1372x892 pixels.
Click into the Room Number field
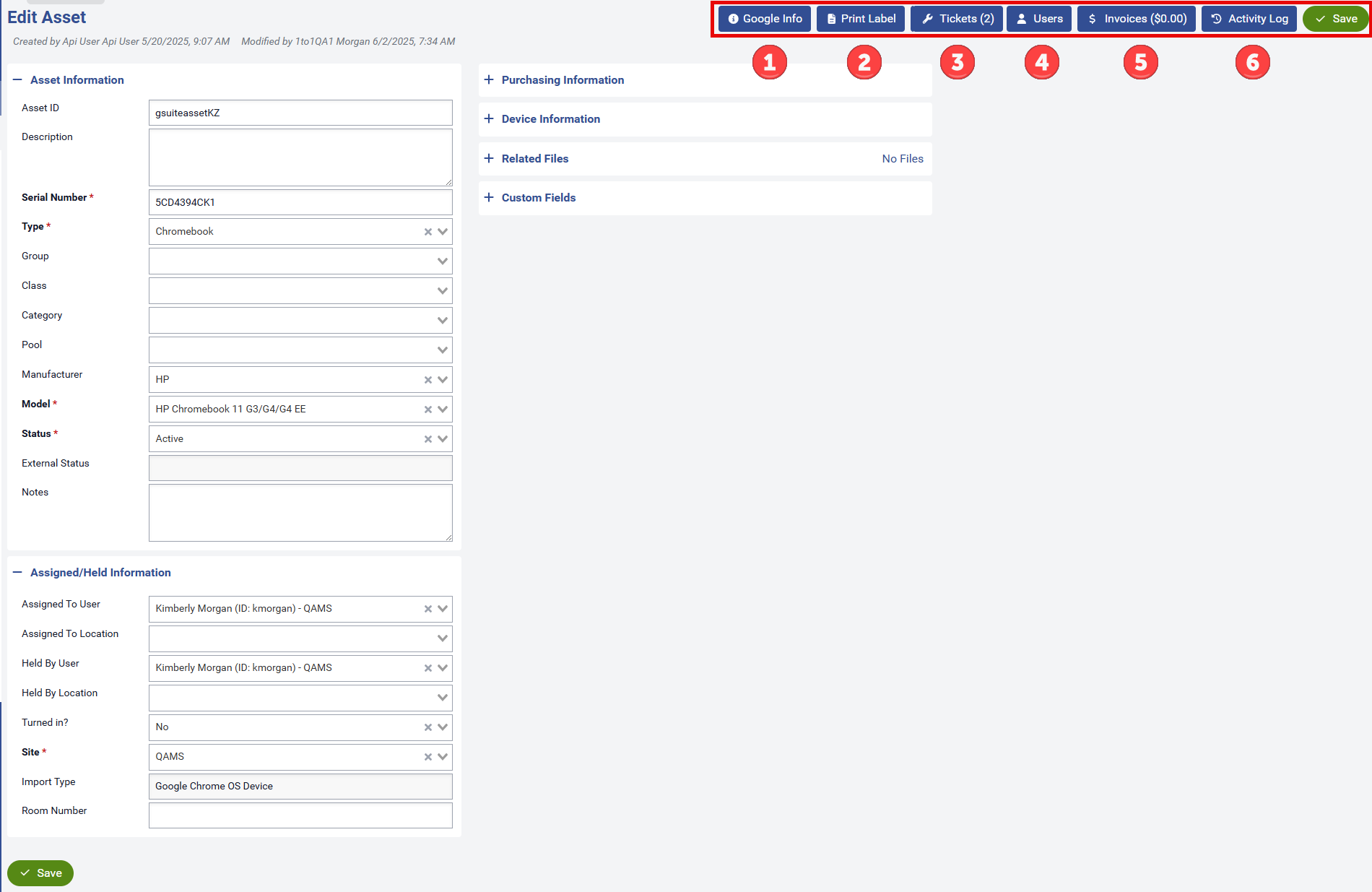click(300, 815)
